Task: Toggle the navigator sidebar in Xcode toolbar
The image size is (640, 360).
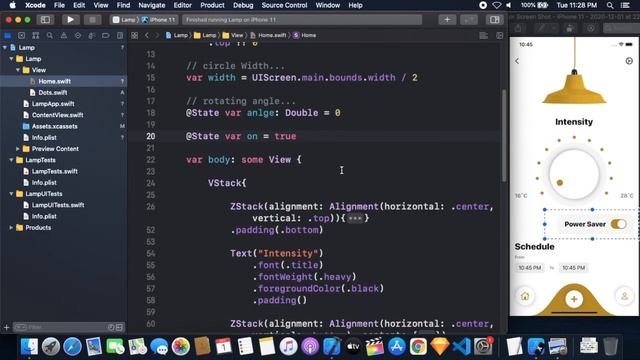Action: tap(45, 20)
